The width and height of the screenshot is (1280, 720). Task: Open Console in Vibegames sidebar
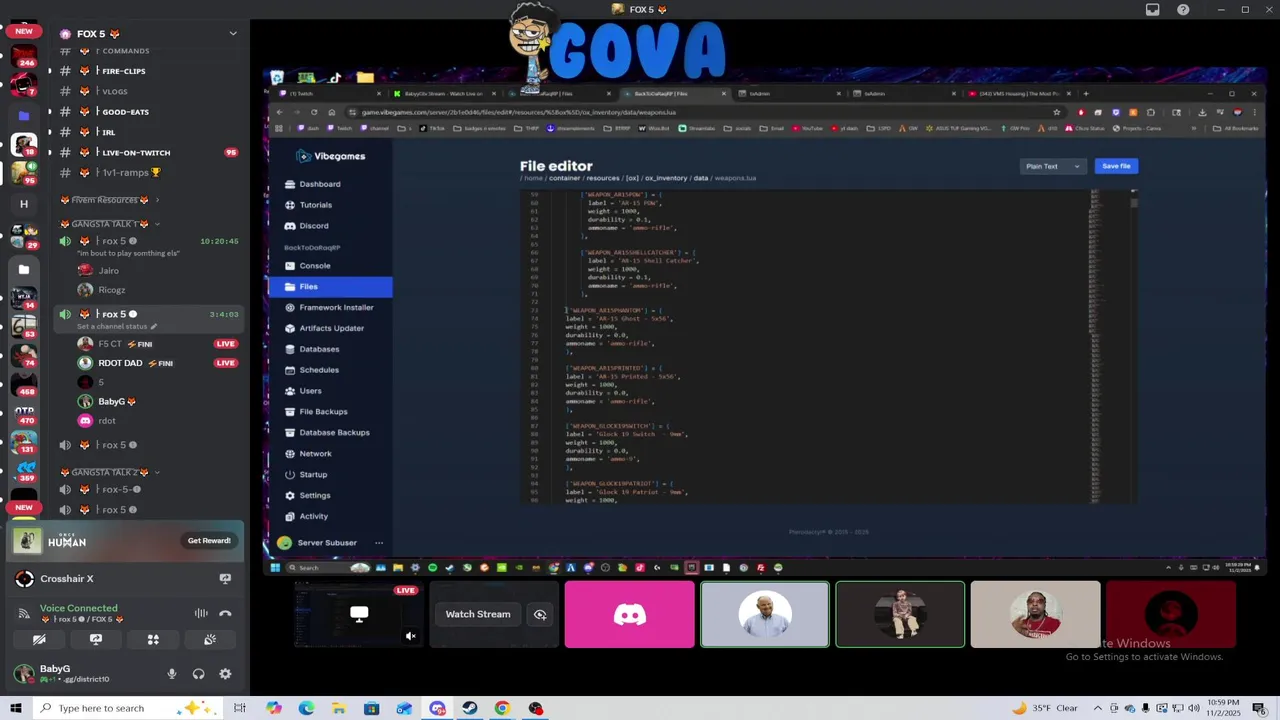(314, 266)
